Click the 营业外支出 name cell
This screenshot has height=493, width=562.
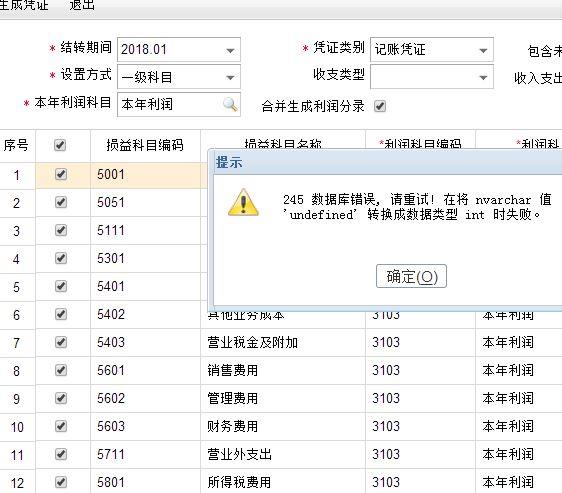pos(283,454)
